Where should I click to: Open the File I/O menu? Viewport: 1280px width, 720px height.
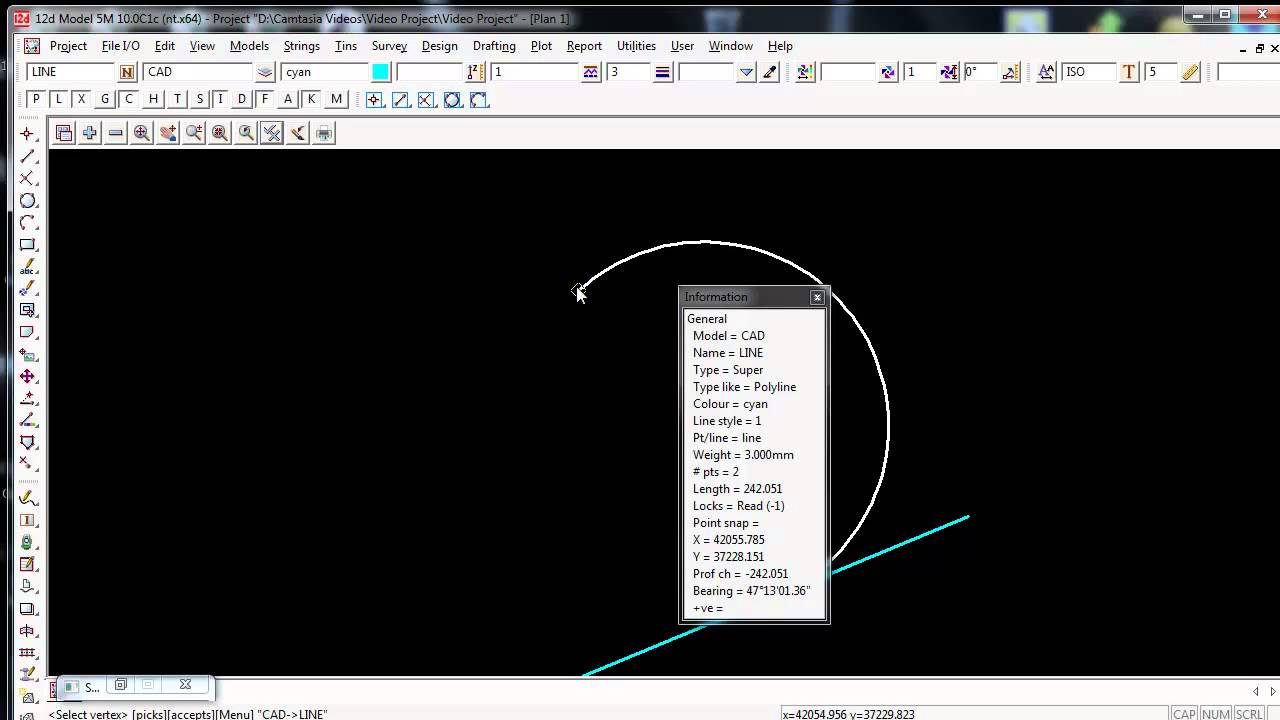[x=121, y=46]
